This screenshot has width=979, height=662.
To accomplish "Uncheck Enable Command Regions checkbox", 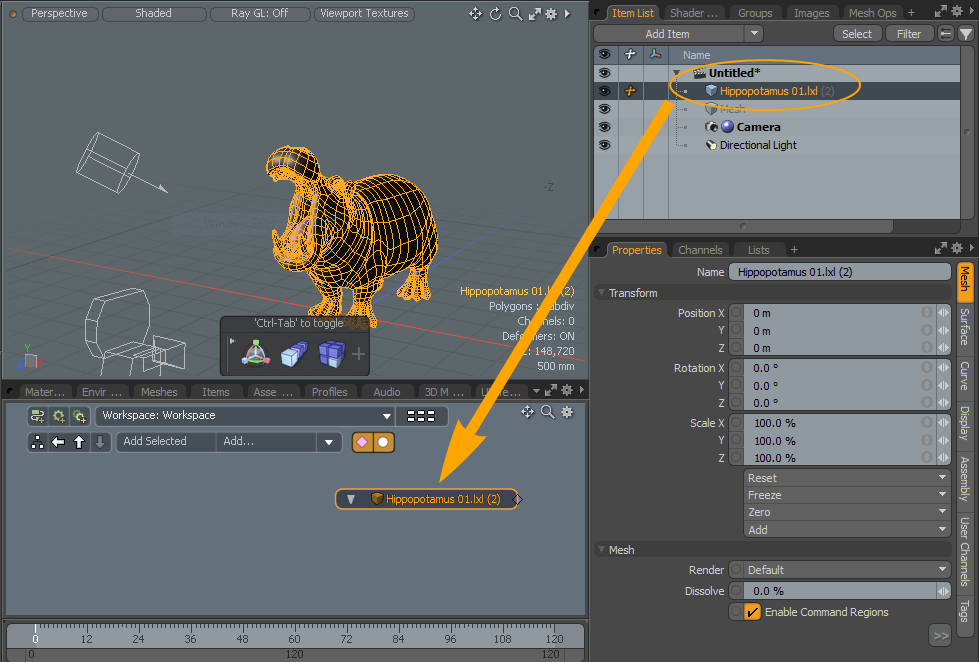I will click(x=753, y=612).
